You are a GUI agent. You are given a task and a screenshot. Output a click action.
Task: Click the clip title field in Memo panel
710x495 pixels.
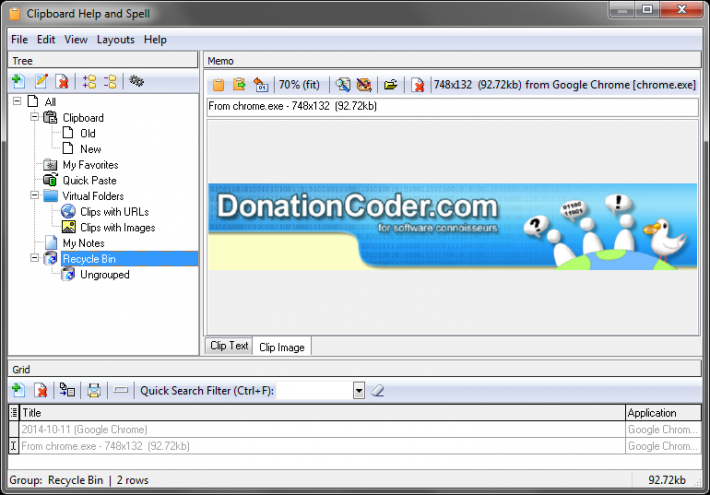[x=452, y=107]
